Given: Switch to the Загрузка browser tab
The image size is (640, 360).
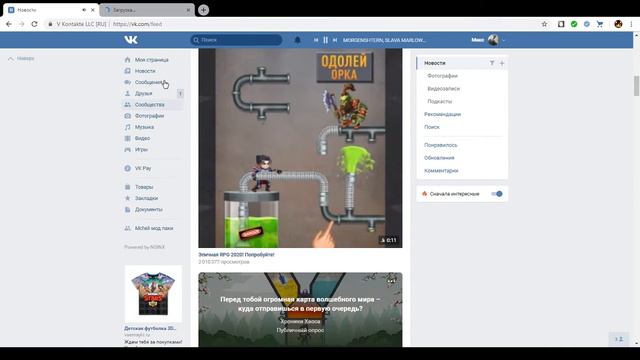Looking at the screenshot, I should pyautogui.click(x=143, y=10).
